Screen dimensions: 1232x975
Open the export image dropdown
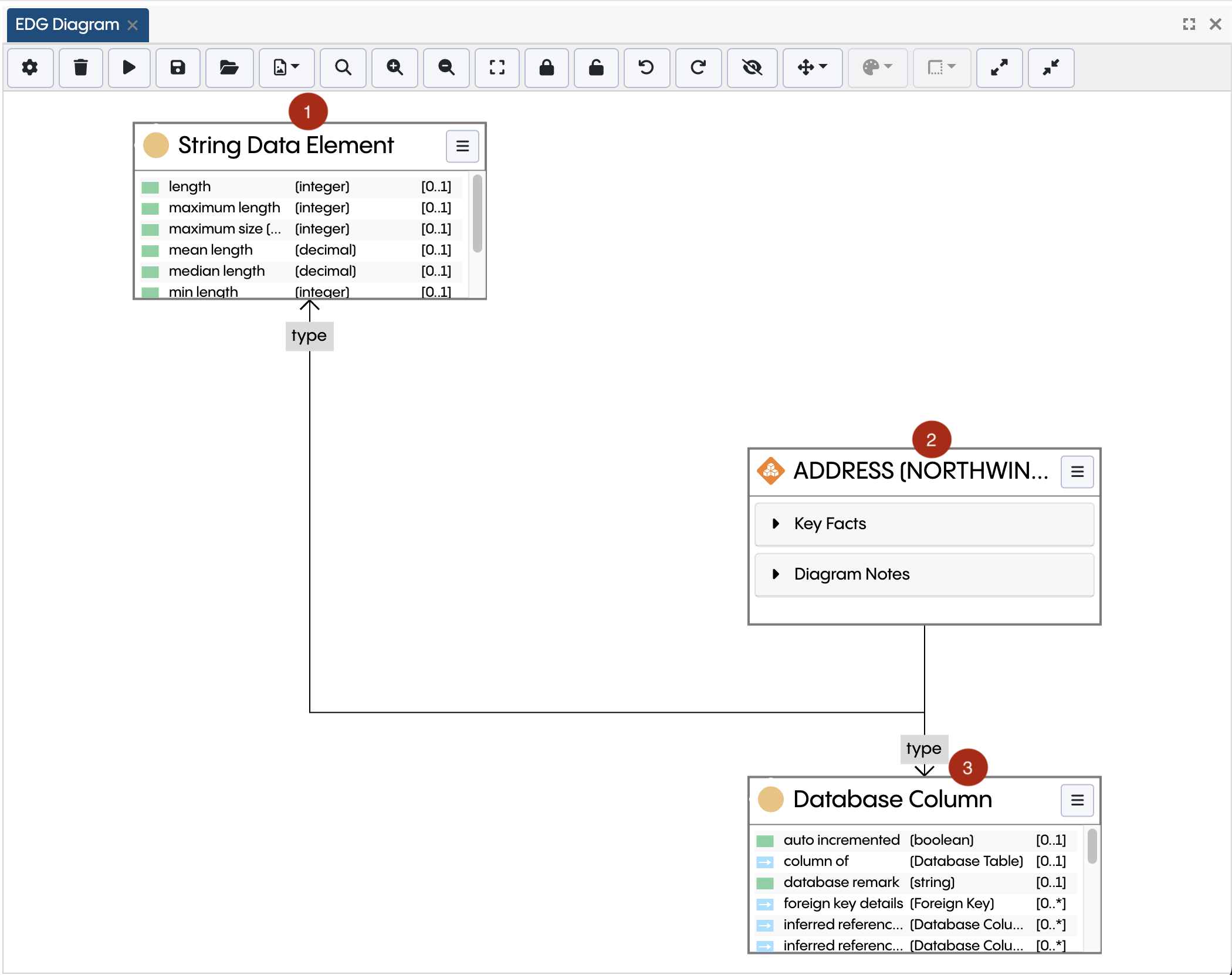click(x=286, y=67)
